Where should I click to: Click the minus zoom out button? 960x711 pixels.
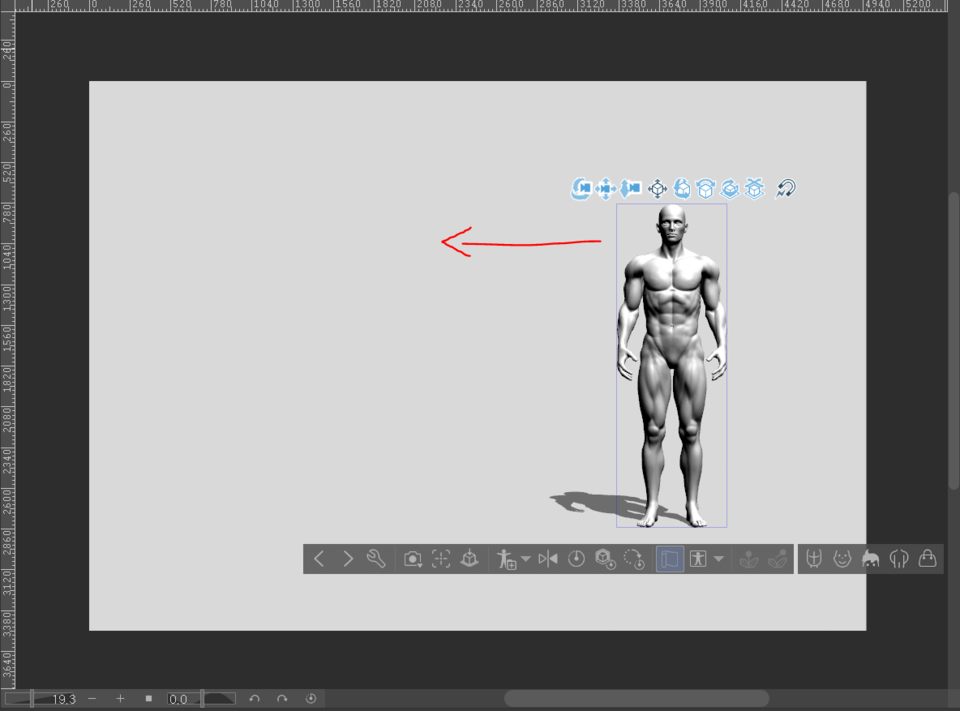click(92, 699)
